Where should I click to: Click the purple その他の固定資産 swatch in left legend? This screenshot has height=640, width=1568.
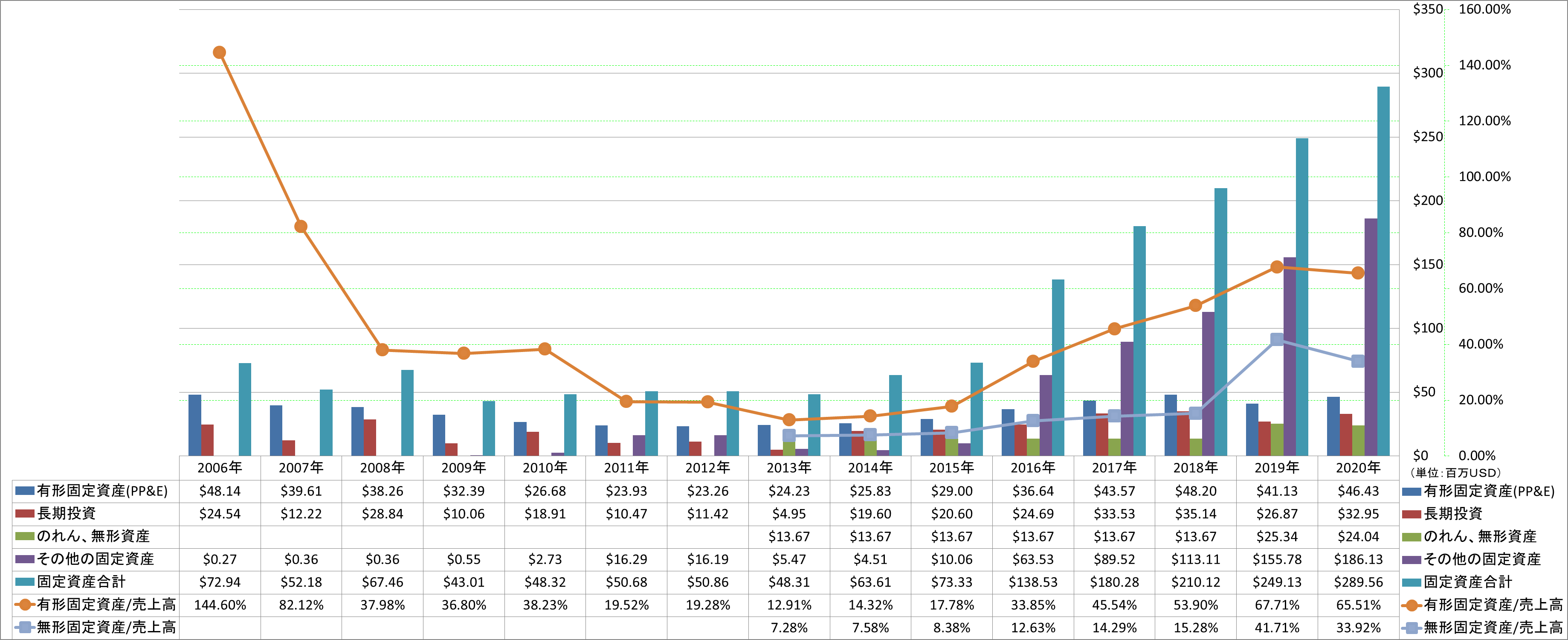click(x=25, y=559)
